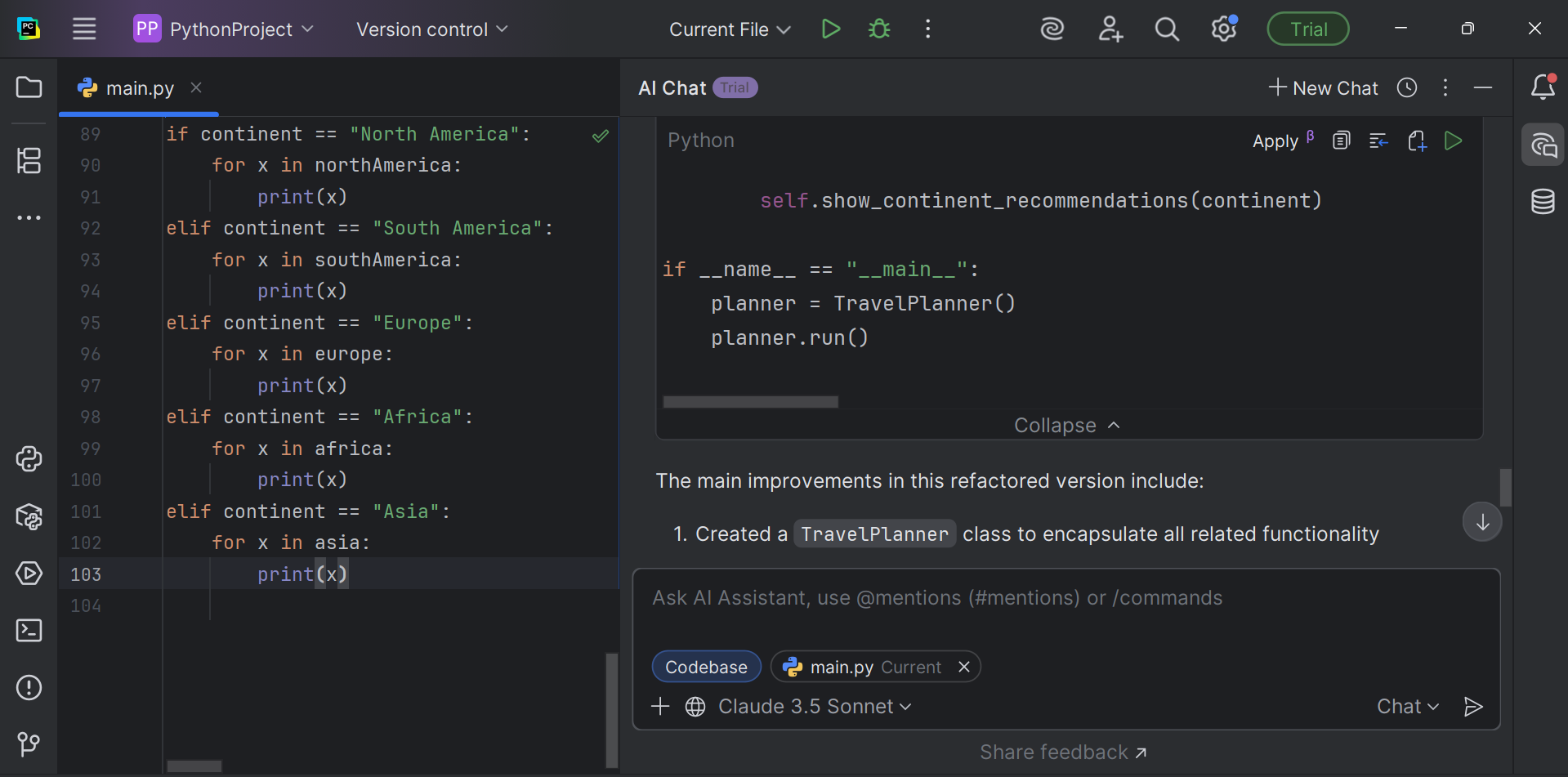Open the Python Packages tool window
This screenshot has width=1568, height=777.
point(29,516)
